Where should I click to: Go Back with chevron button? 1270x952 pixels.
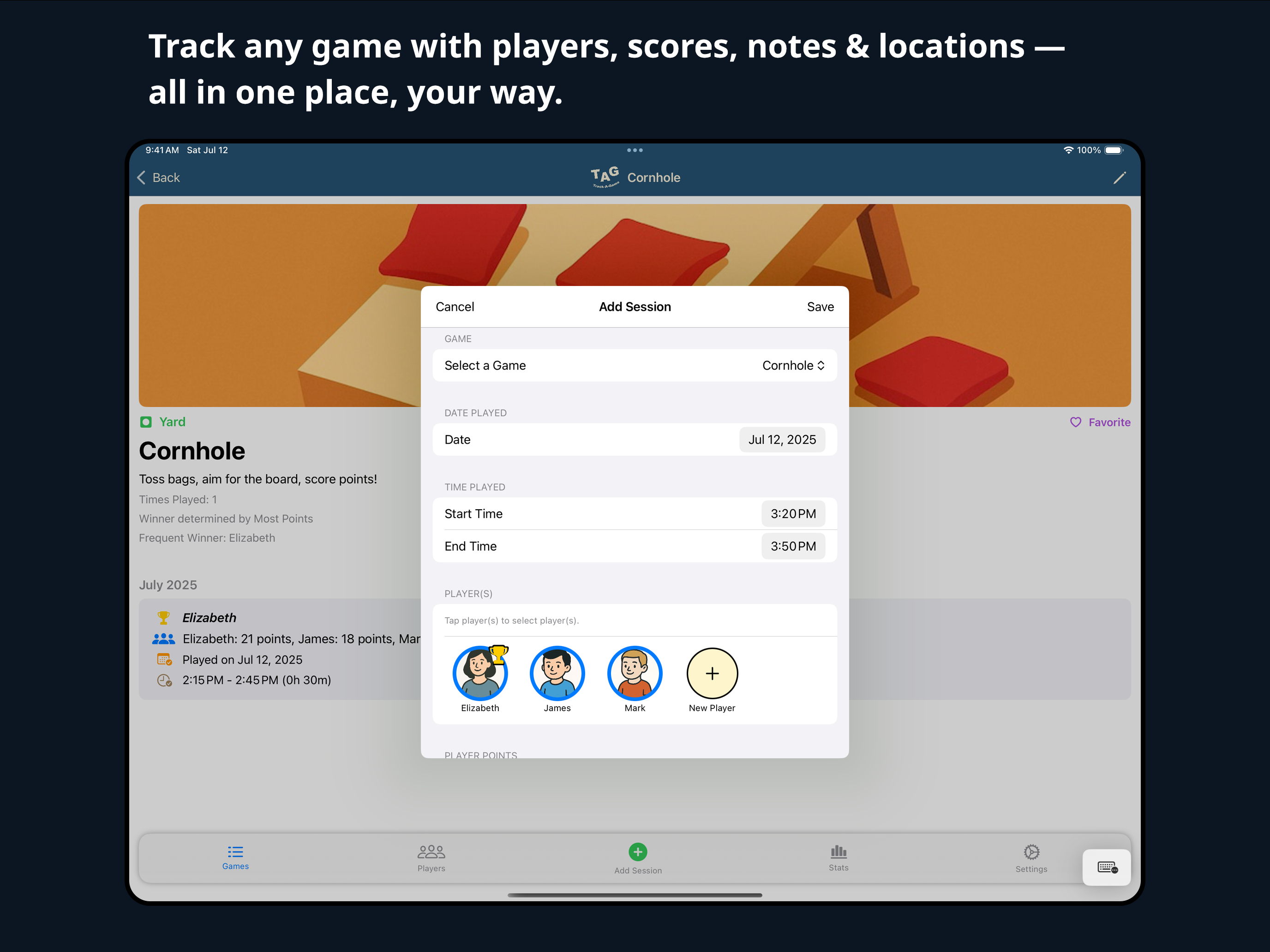point(158,178)
